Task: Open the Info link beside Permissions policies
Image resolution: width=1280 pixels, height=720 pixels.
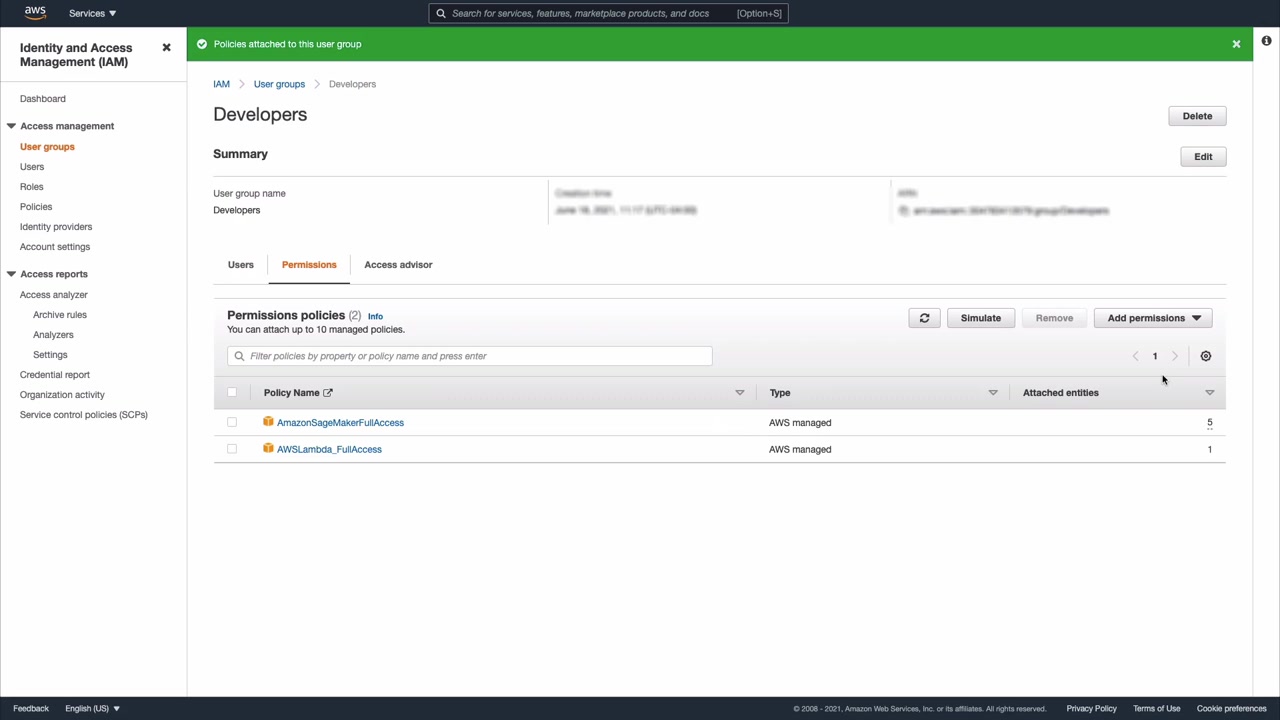Action: pyautogui.click(x=375, y=317)
